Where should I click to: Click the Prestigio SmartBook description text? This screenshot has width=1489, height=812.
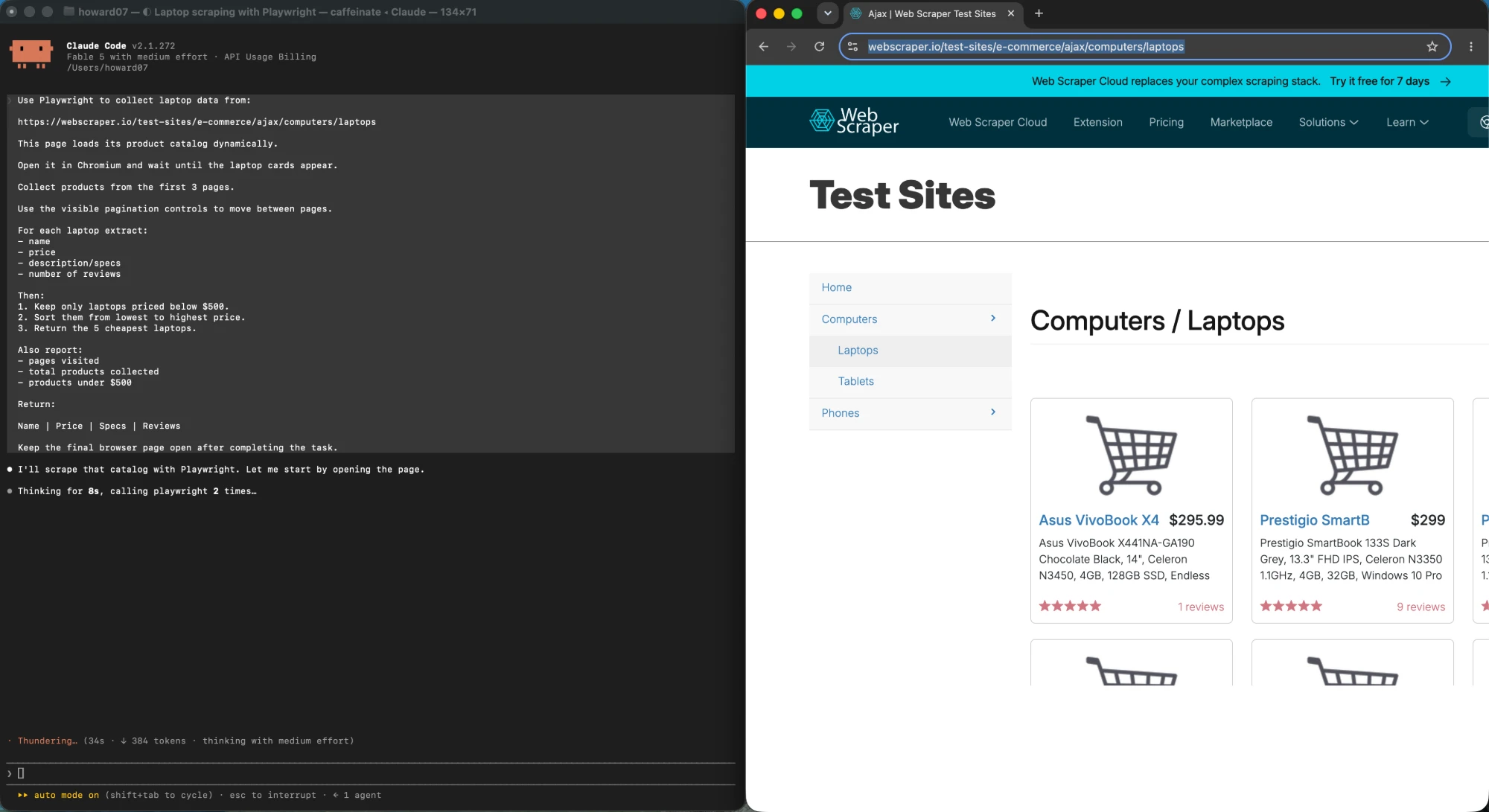[x=1351, y=559]
